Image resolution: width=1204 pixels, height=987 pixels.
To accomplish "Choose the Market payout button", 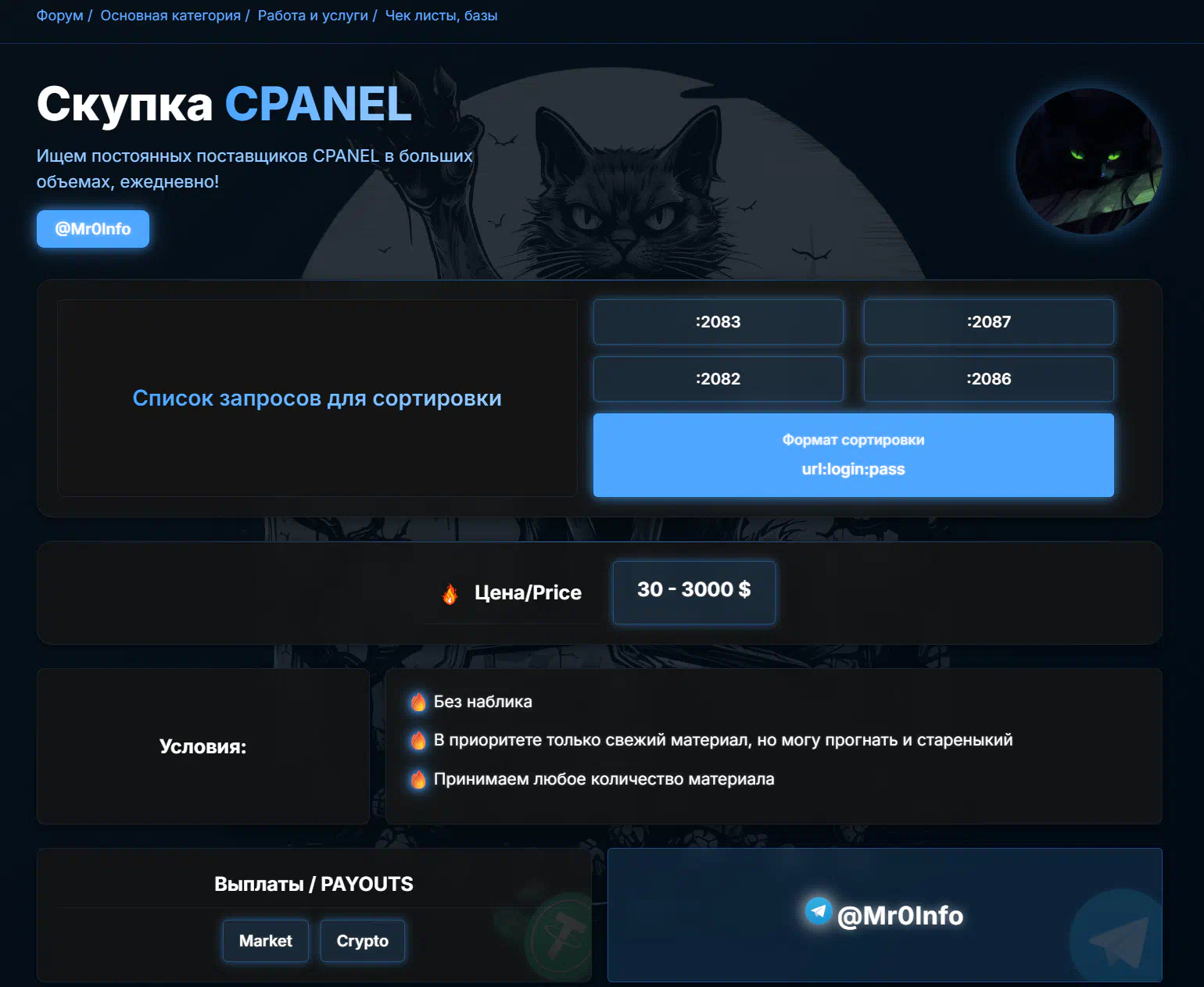I will 266,941.
